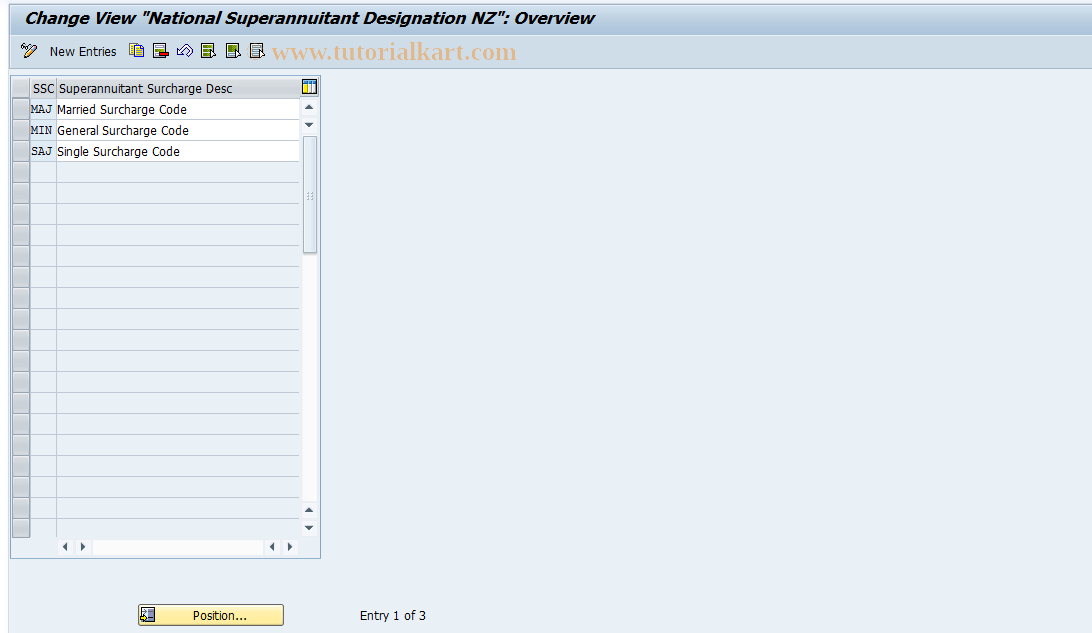Click the right-side horizontal scroll left arrow
Viewport: 1092px width, 633px height.
(x=272, y=547)
